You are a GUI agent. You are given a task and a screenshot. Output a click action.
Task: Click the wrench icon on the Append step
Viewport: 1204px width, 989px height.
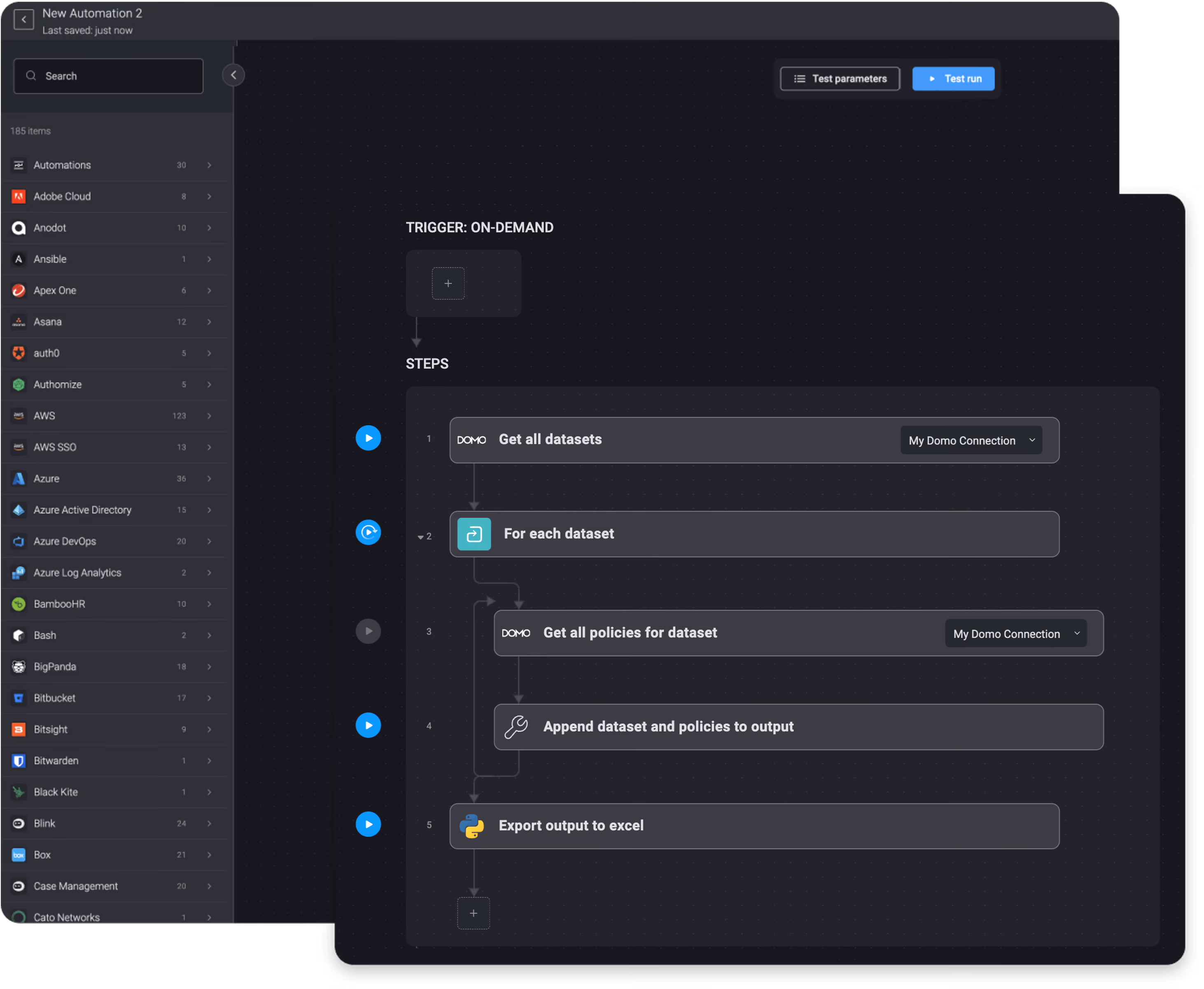516,727
